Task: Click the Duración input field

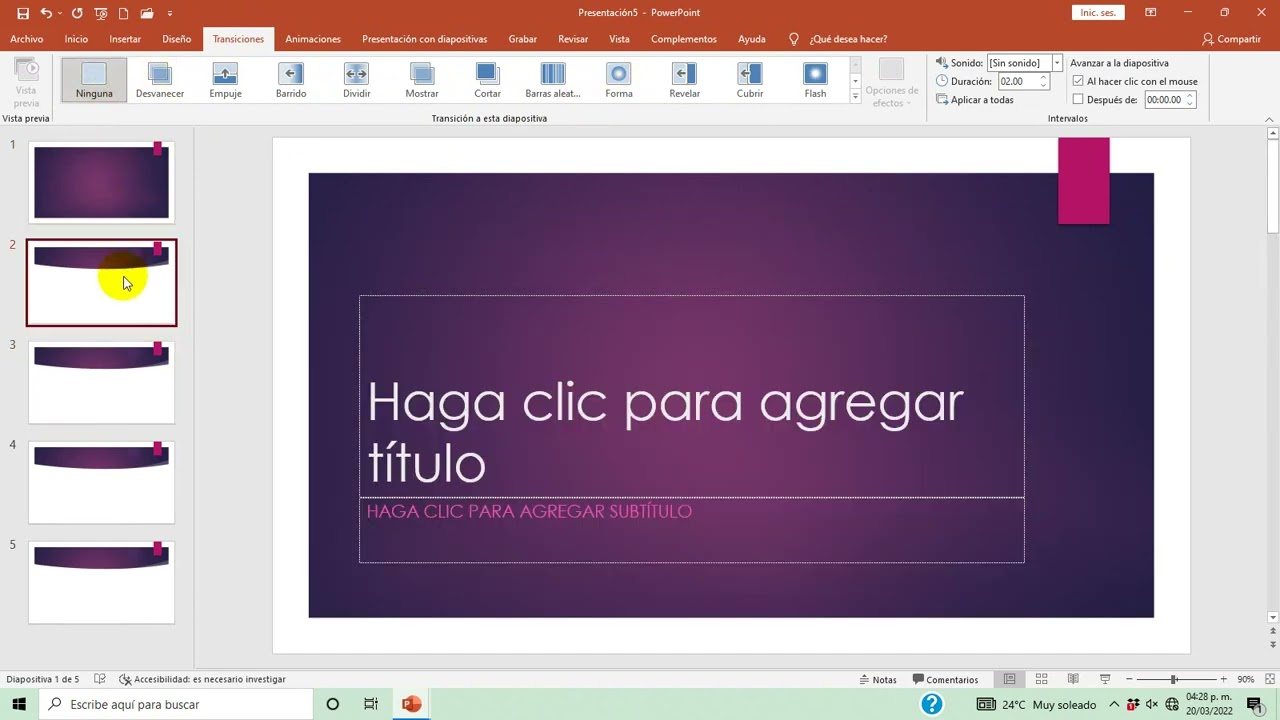Action: click(1017, 81)
